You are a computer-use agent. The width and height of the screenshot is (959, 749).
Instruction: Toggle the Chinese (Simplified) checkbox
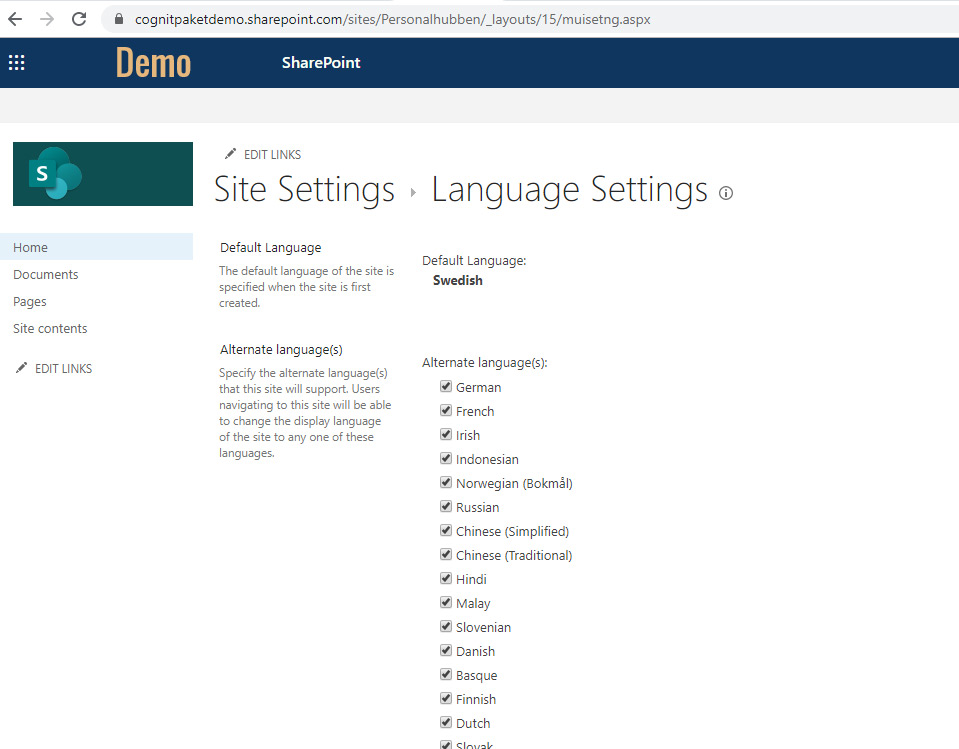(x=446, y=531)
